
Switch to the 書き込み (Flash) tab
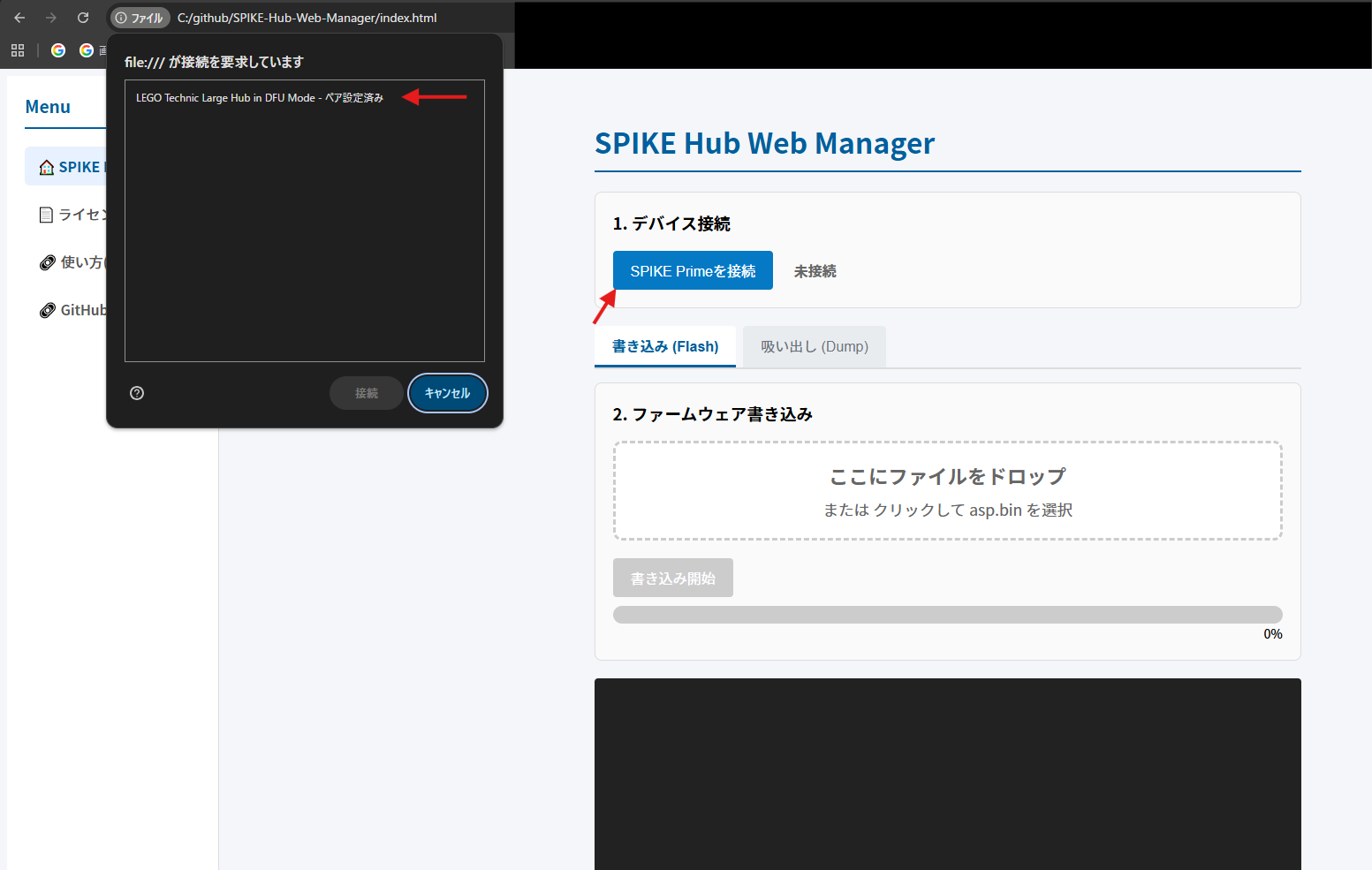pos(665,346)
